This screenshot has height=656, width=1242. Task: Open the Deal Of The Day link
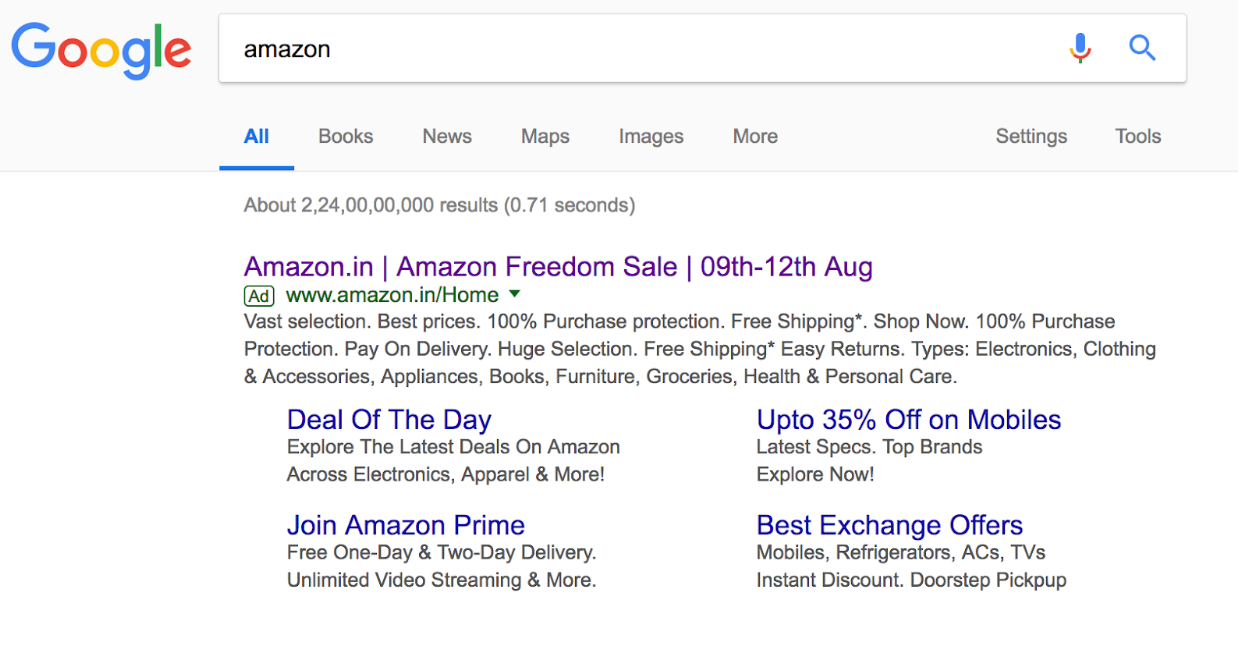click(x=389, y=419)
